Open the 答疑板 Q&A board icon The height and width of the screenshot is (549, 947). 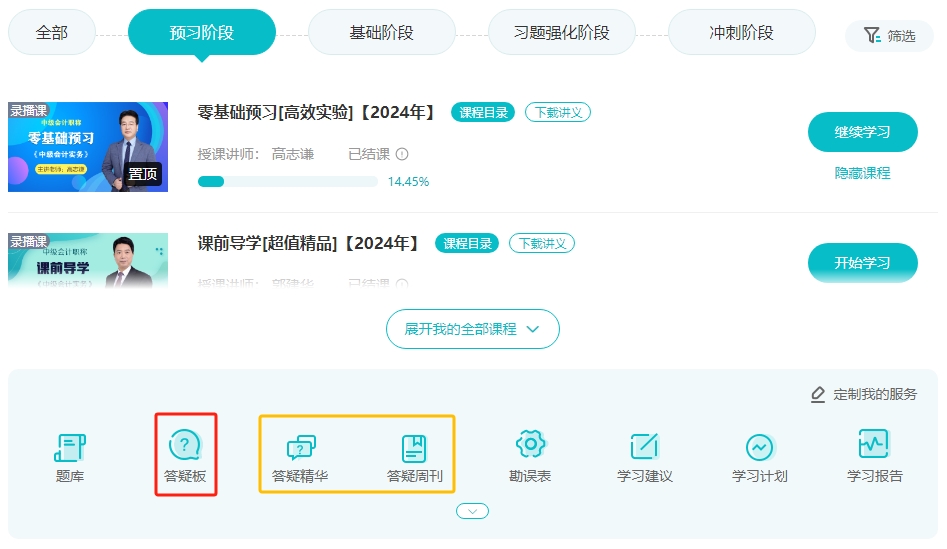185,446
